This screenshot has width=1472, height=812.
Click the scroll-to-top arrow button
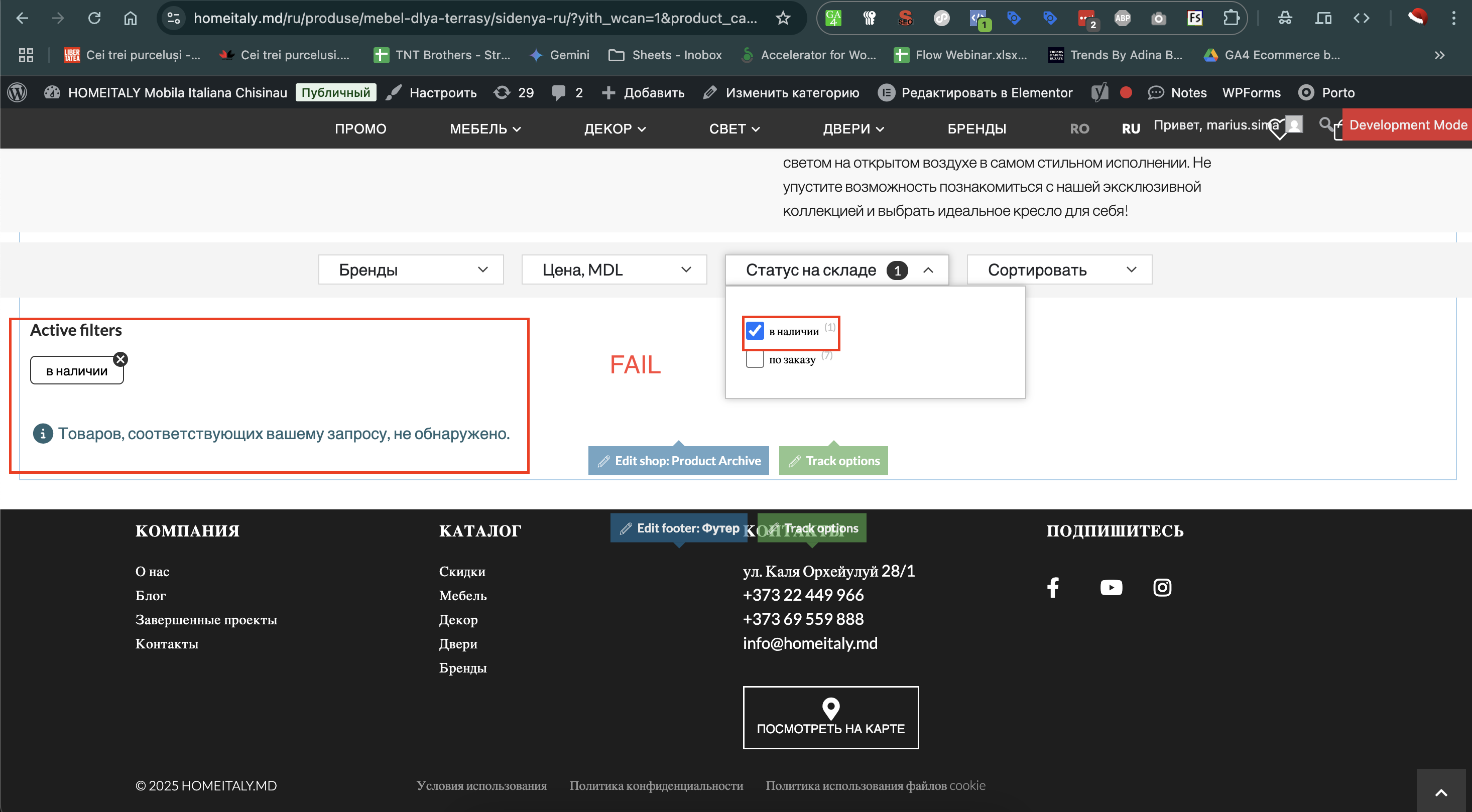[1441, 792]
